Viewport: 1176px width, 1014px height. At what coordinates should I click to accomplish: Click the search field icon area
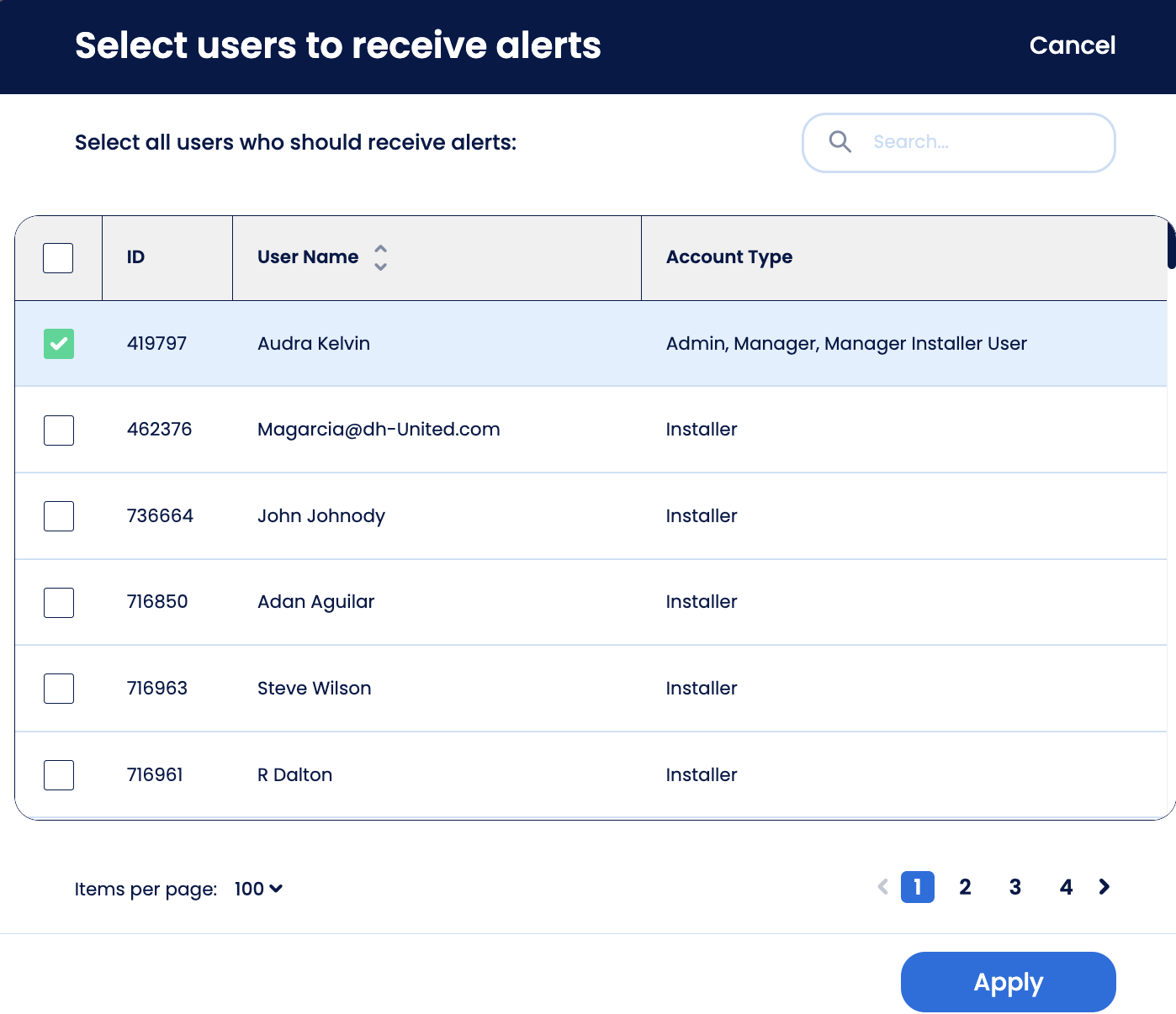(840, 142)
